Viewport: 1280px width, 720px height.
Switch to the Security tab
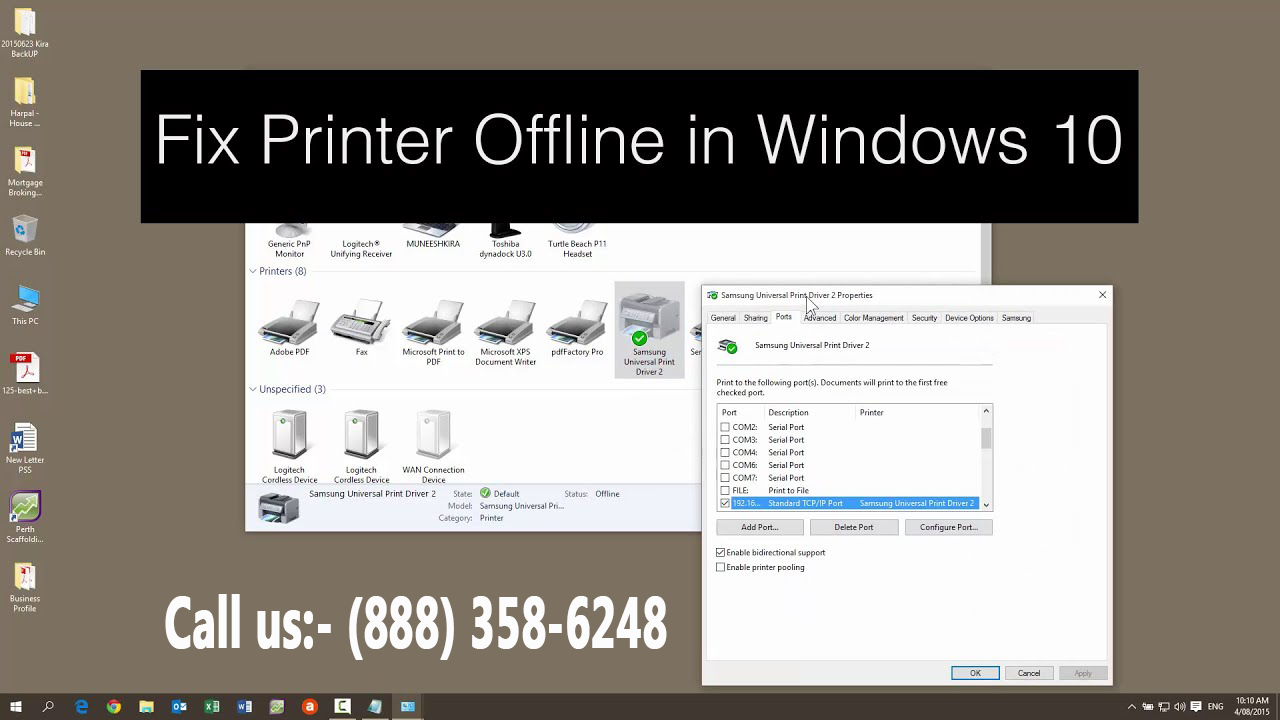pyautogui.click(x=924, y=318)
